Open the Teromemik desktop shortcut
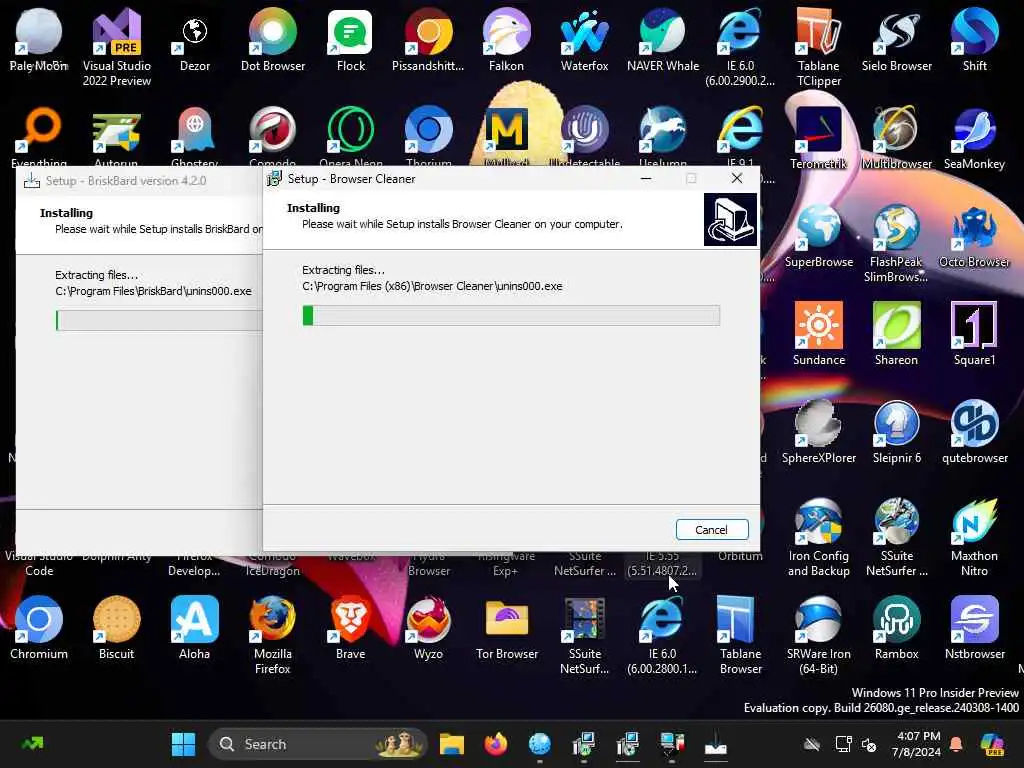This screenshot has height=768, width=1024. pyautogui.click(x=818, y=138)
